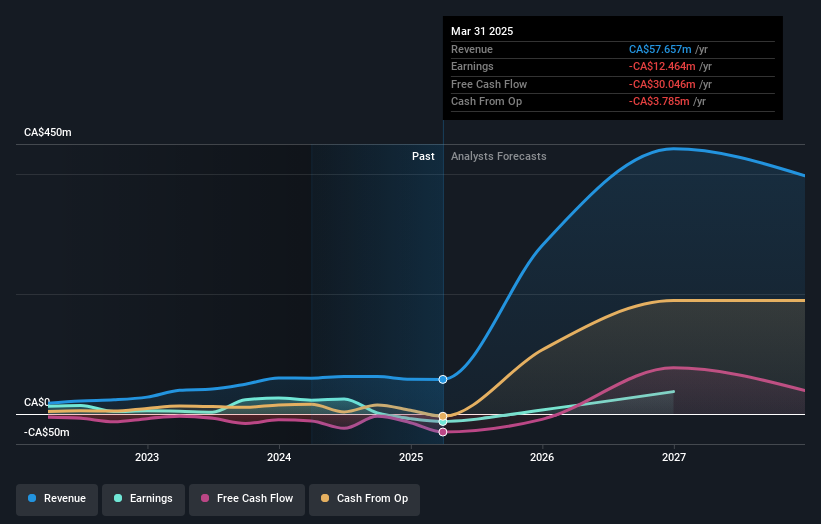Click the 2026 x-axis label
This screenshot has height=524, width=821.
coord(542,458)
